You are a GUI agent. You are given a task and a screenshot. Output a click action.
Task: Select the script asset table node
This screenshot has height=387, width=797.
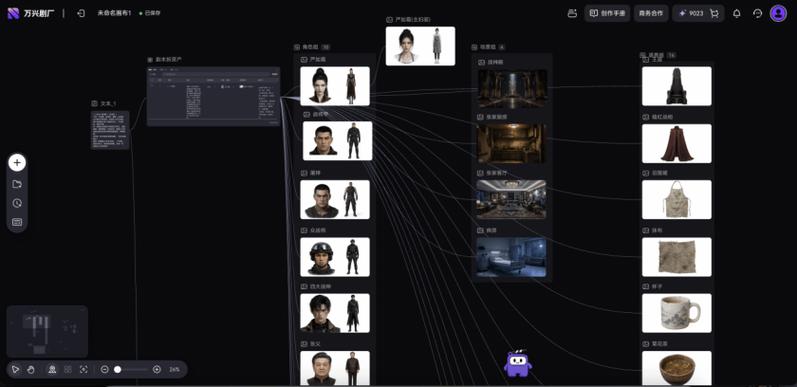pyautogui.click(x=213, y=96)
